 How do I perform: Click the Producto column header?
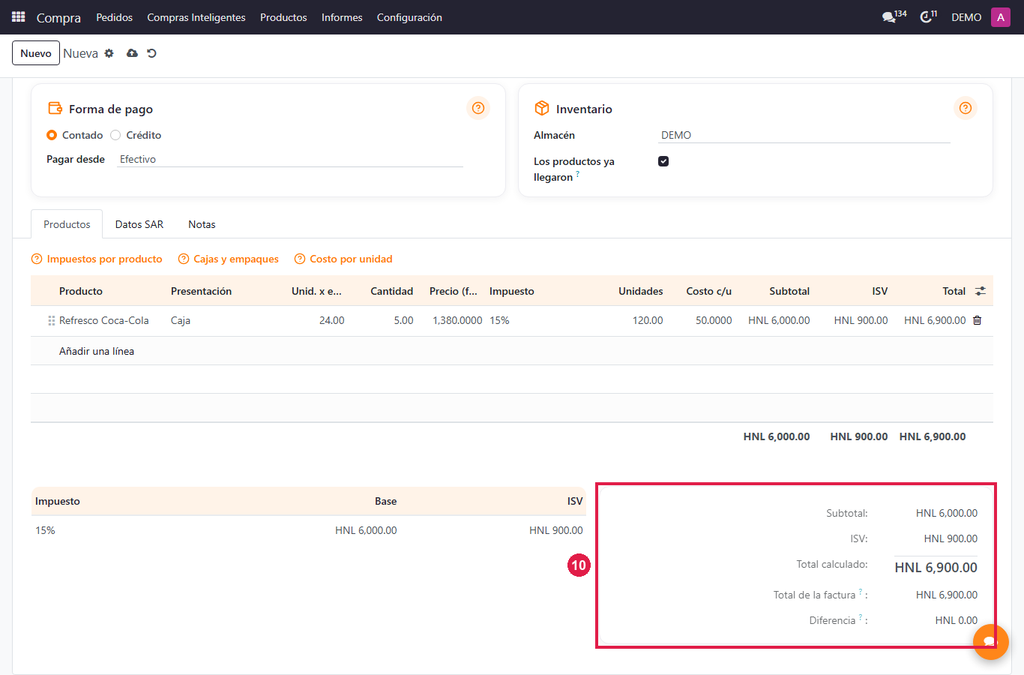click(x=81, y=291)
